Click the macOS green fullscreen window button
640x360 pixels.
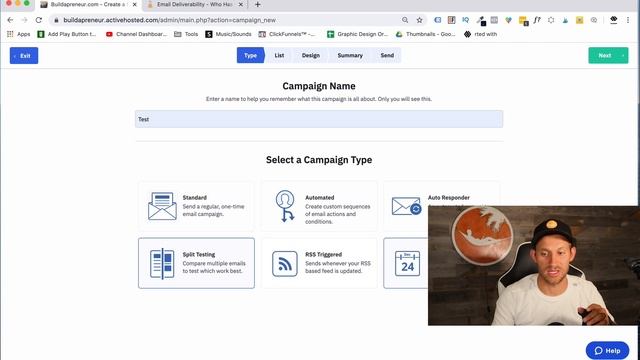tap(27, 3)
